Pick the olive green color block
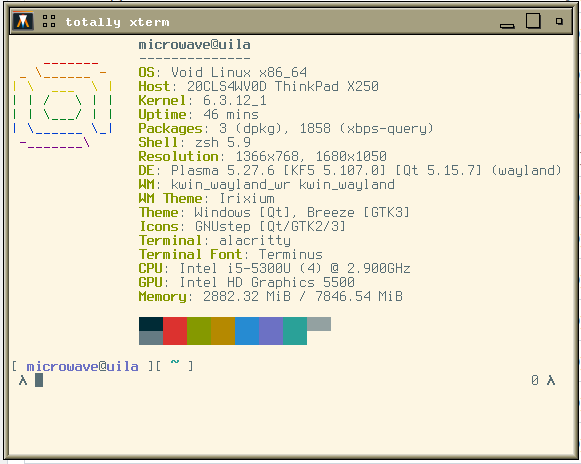The height and width of the screenshot is (464, 581). click(x=199, y=331)
